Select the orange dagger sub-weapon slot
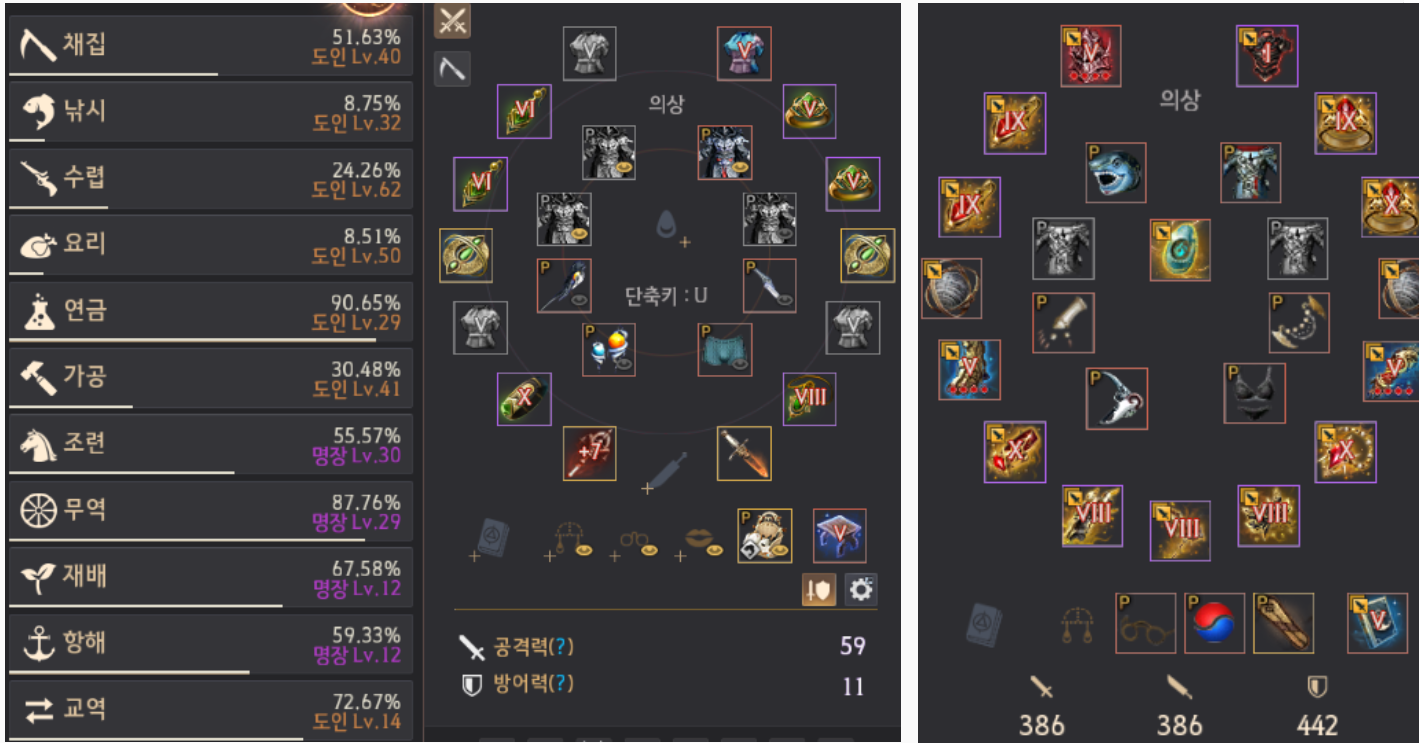 [x=744, y=454]
